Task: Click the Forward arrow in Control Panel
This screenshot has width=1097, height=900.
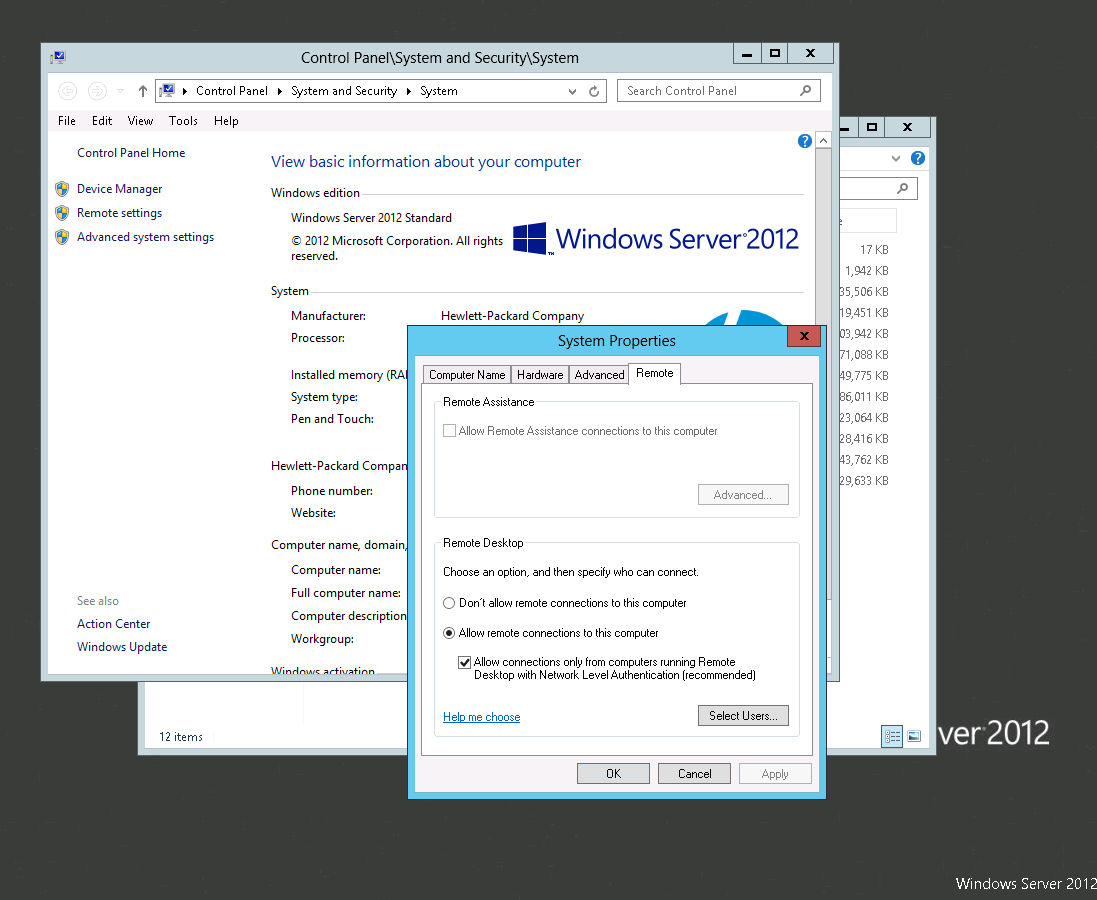Action: pyautogui.click(x=97, y=91)
